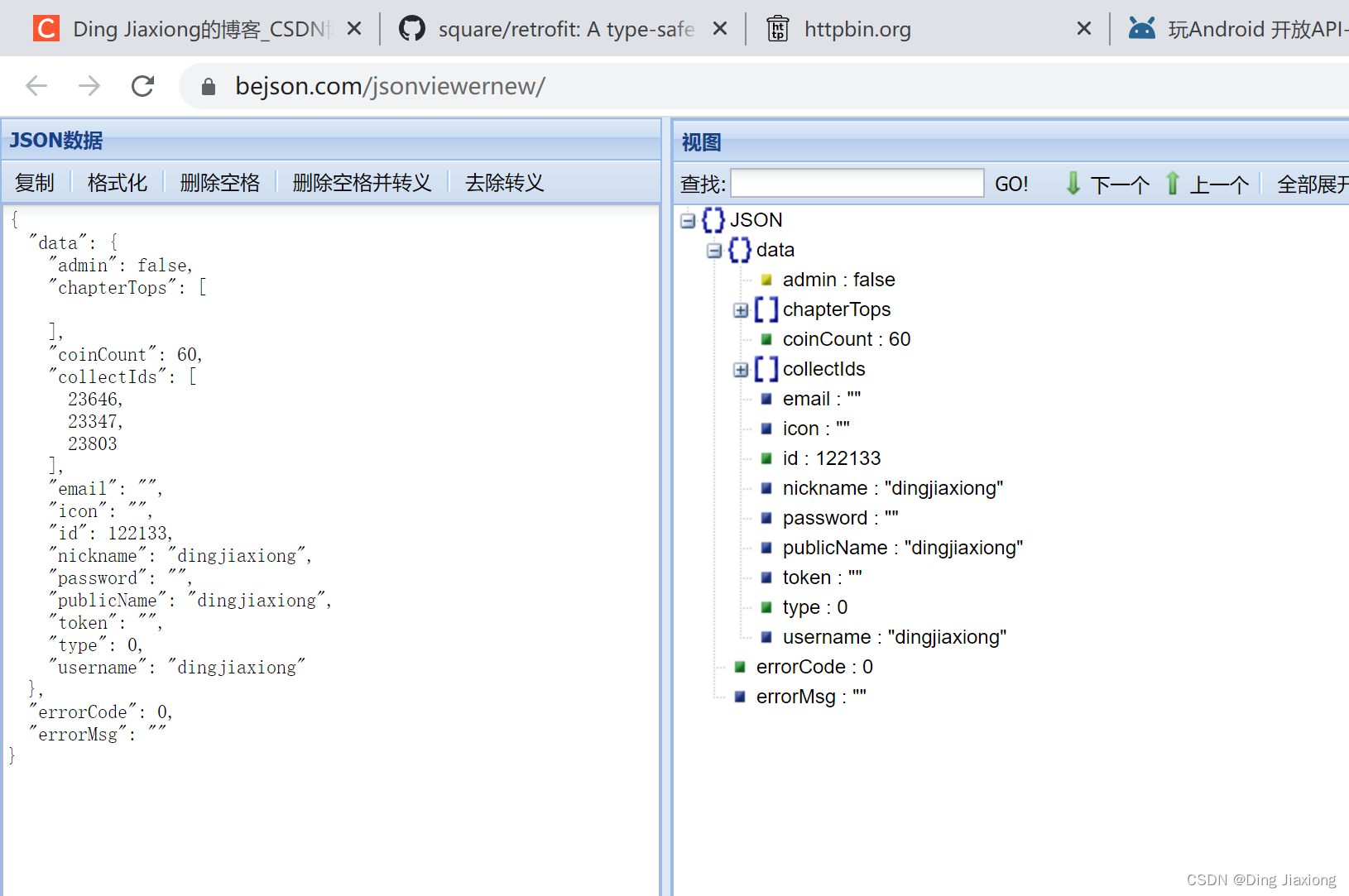
Task: Click the yellow square icon beside admin
Action: click(766, 280)
